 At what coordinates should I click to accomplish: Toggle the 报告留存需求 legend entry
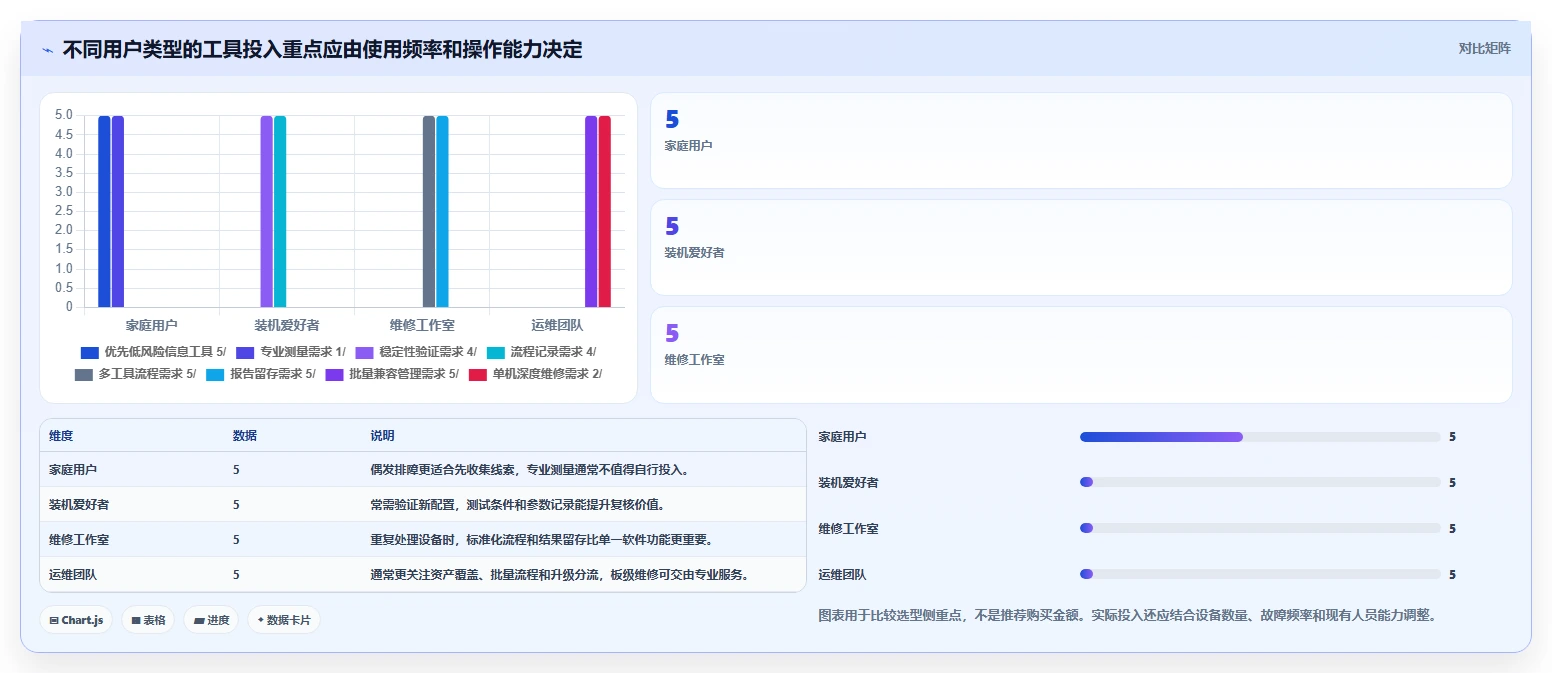261,374
